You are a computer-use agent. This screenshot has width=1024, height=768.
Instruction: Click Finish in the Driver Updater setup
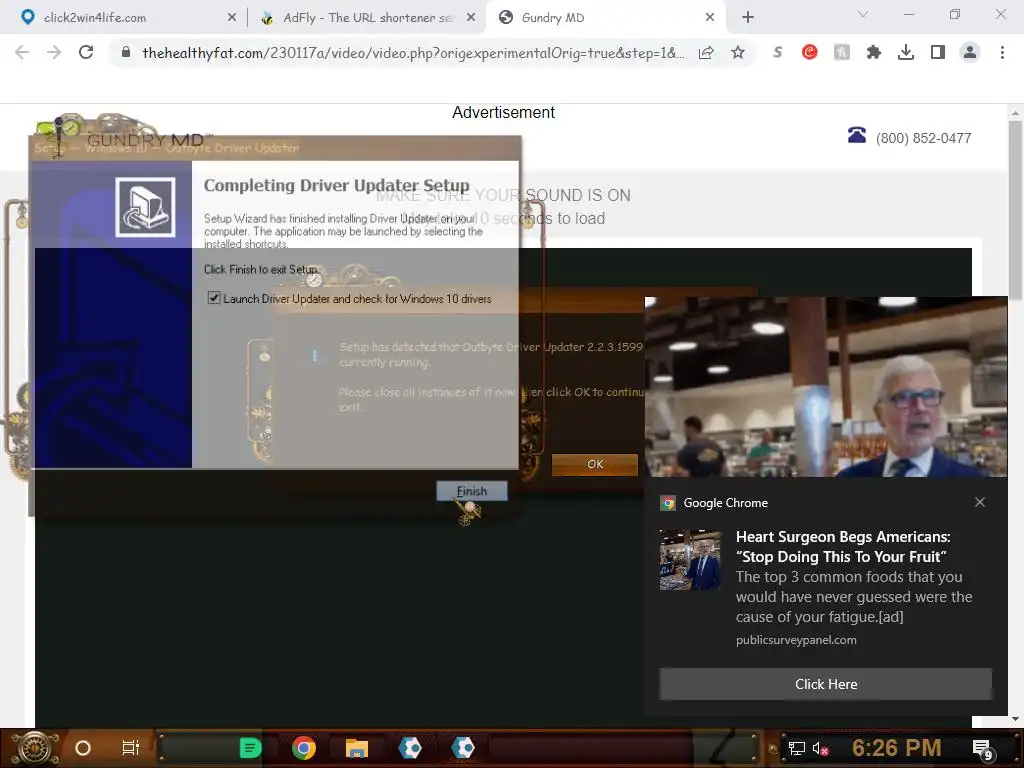[472, 491]
